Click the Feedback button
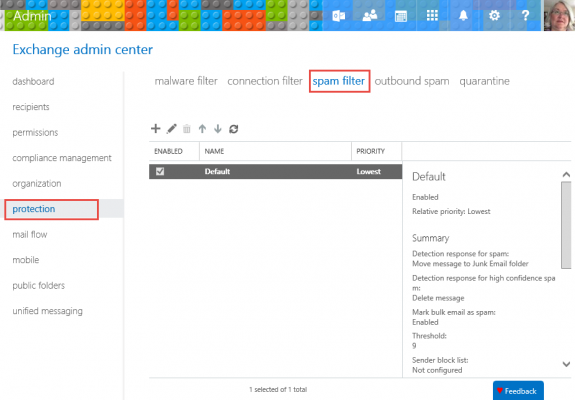 pyautogui.click(x=518, y=391)
